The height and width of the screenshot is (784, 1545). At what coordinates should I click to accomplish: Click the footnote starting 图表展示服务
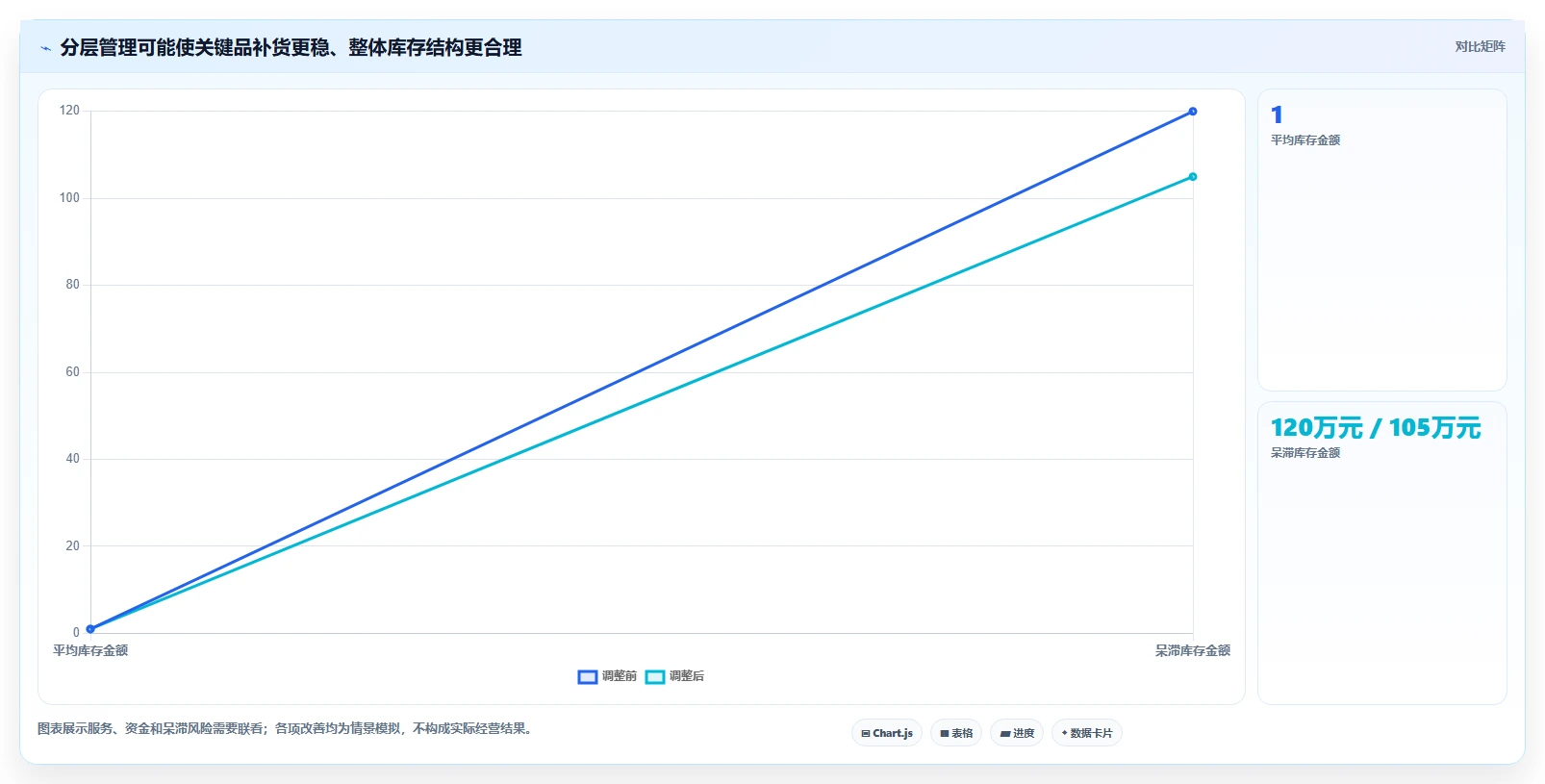(x=285, y=729)
